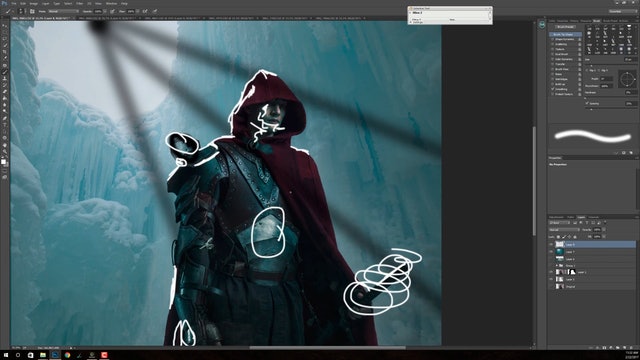640x360 pixels.
Task: Select the Clone Stamp tool
Action: click(x=4, y=78)
